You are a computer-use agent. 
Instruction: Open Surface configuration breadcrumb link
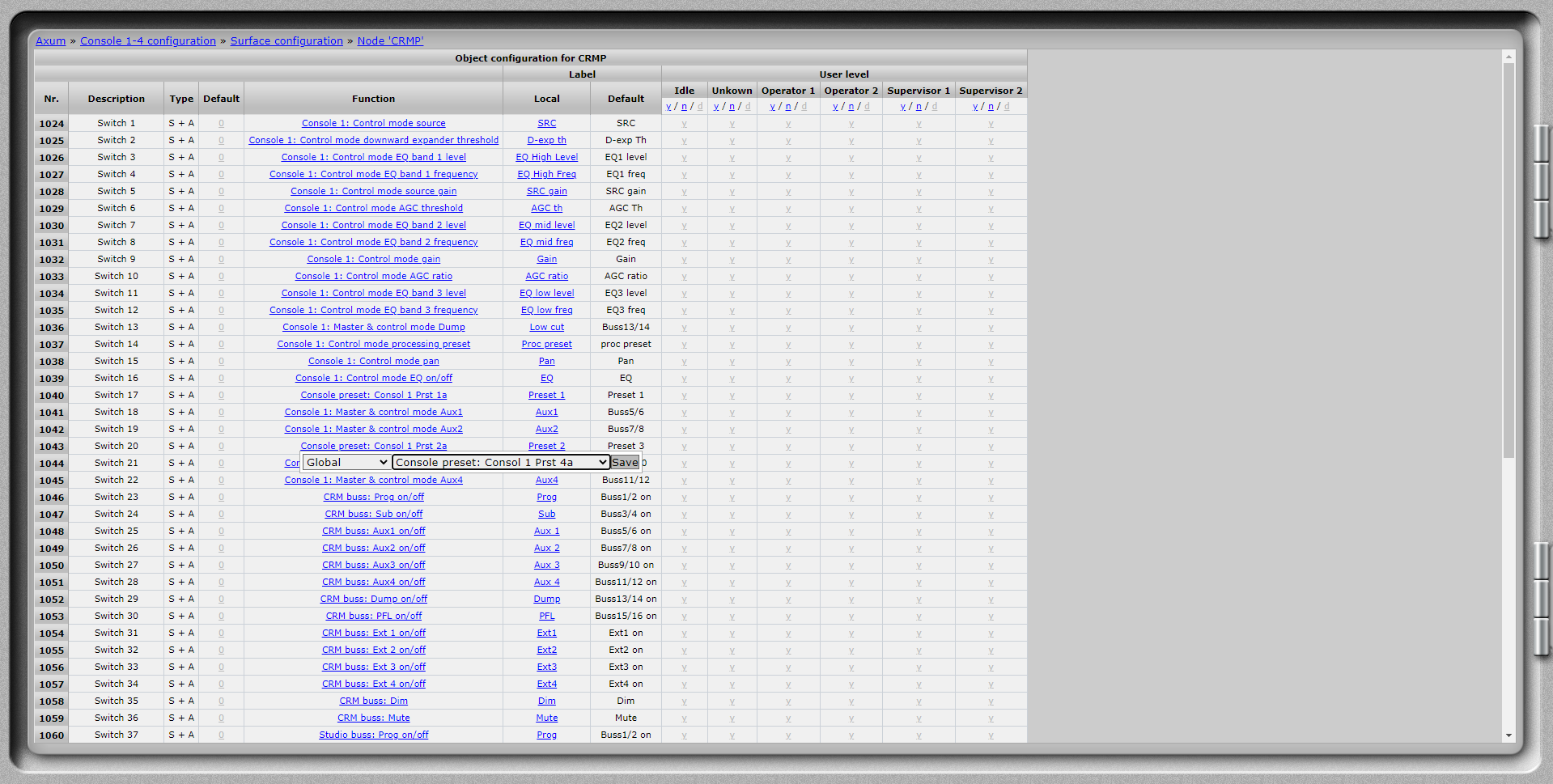coord(286,41)
